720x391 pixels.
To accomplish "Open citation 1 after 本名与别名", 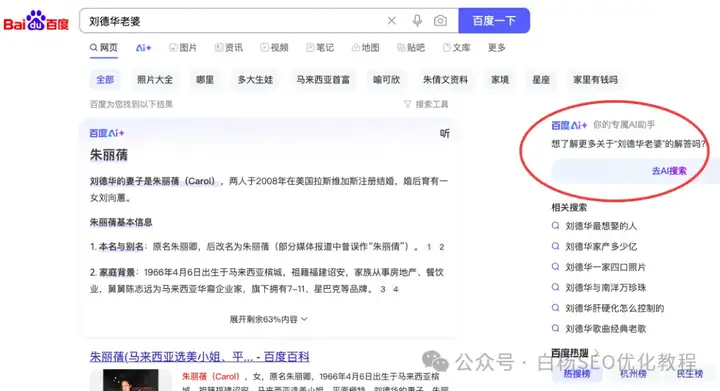I will pos(429,247).
